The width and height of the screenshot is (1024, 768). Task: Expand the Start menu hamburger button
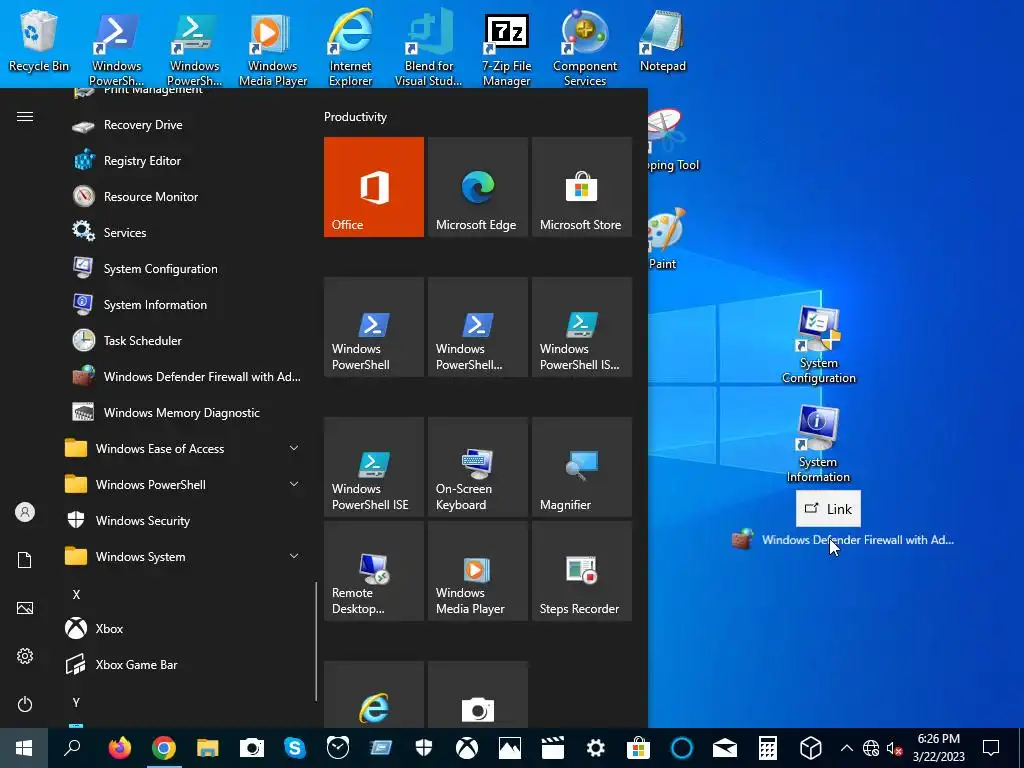pos(25,116)
